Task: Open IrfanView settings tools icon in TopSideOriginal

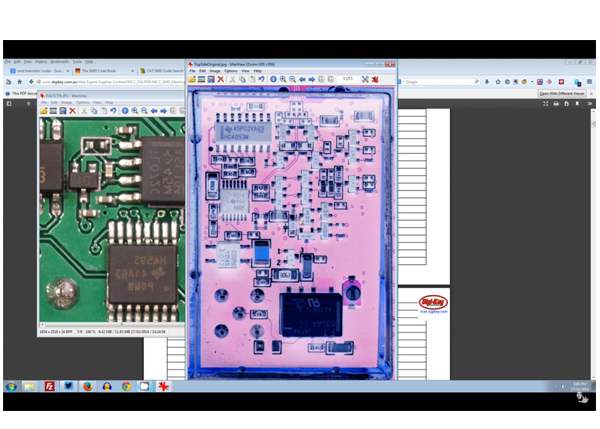Action: pyautogui.click(x=365, y=79)
